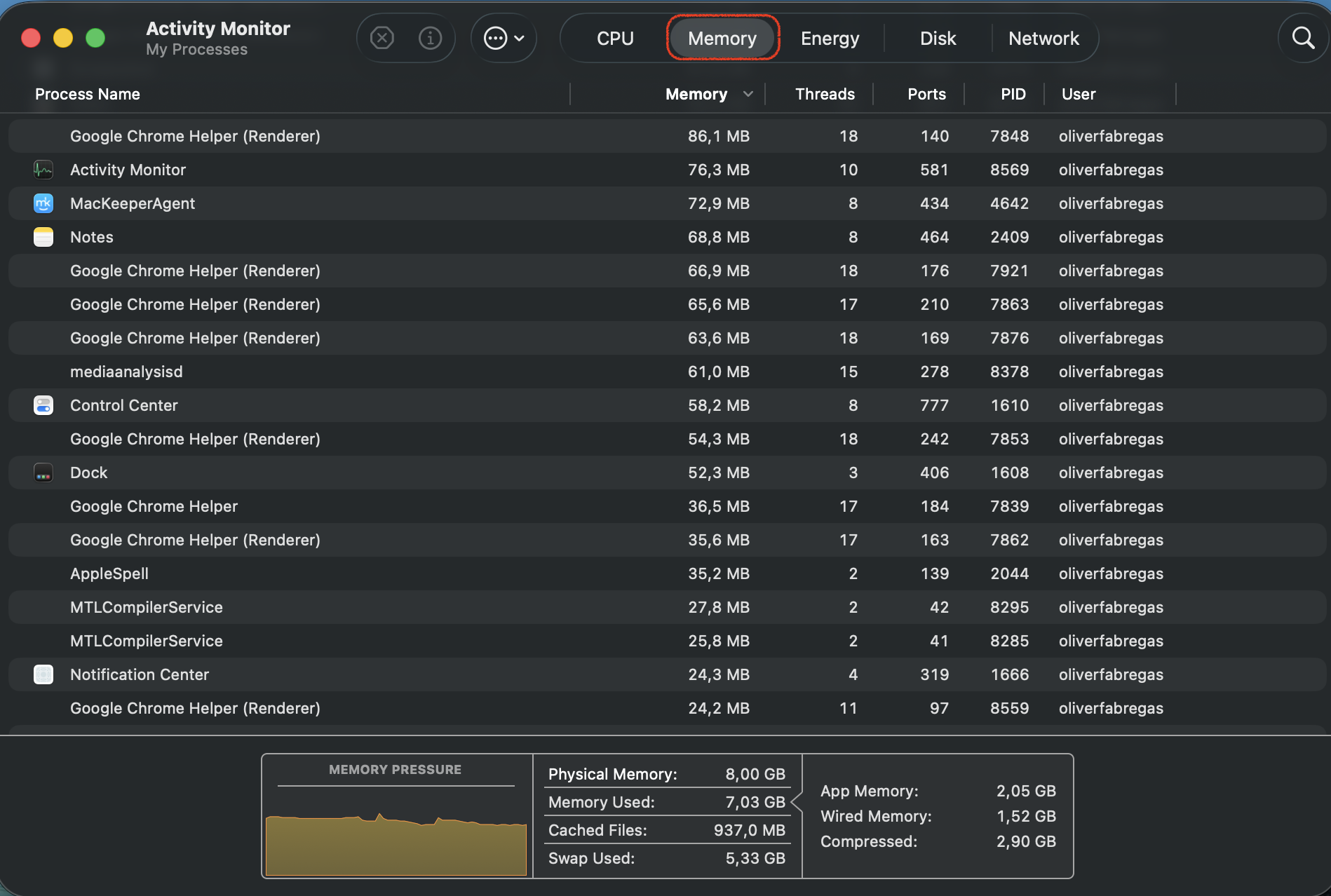Switch to the CPU tab
This screenshot has height=896, width=1331.
point(615,38)
